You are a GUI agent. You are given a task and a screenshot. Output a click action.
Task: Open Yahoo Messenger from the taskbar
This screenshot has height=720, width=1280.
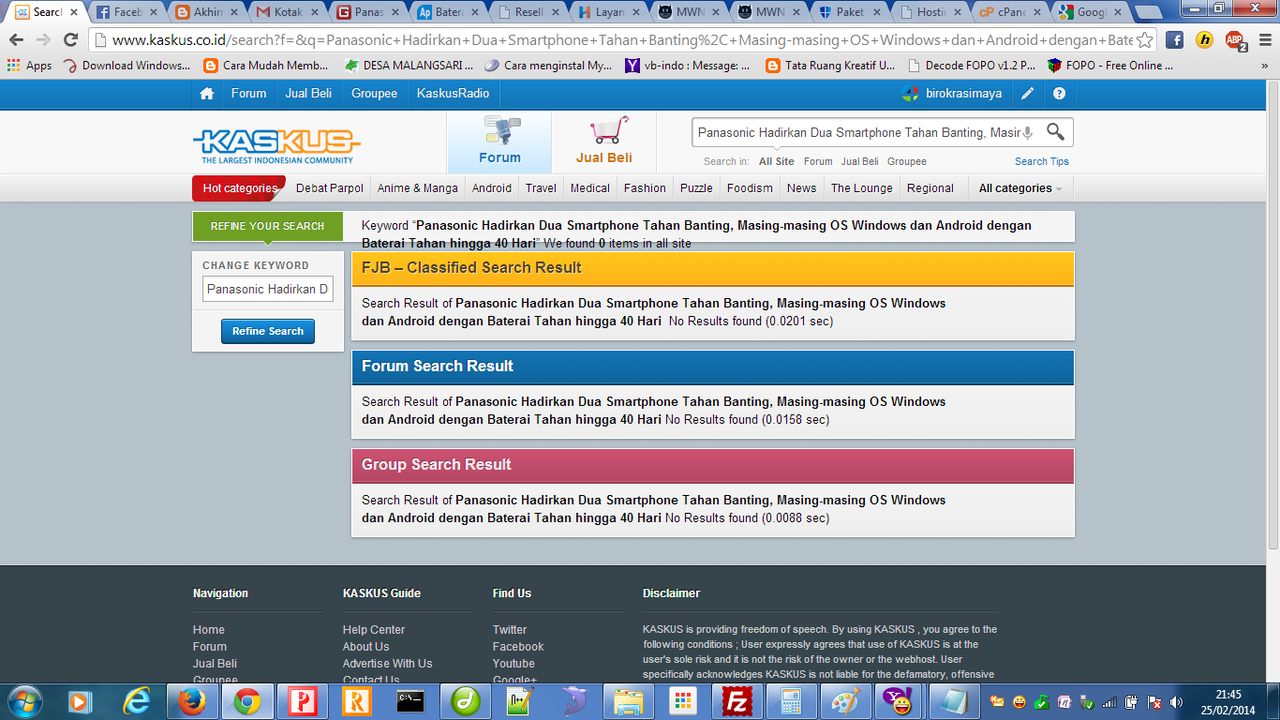898,702
